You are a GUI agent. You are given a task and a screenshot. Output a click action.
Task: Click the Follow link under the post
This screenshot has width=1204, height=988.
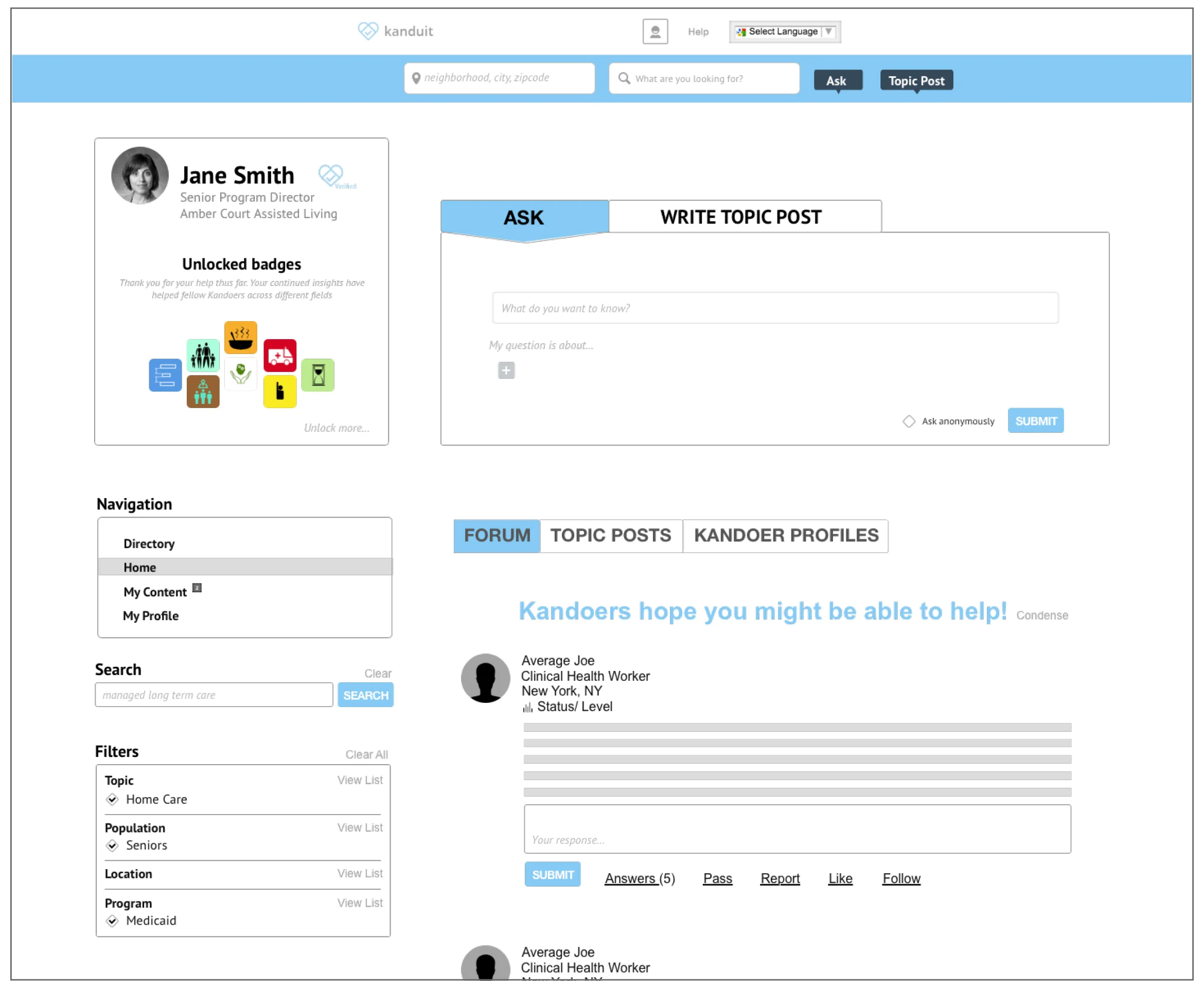point(901,878)
